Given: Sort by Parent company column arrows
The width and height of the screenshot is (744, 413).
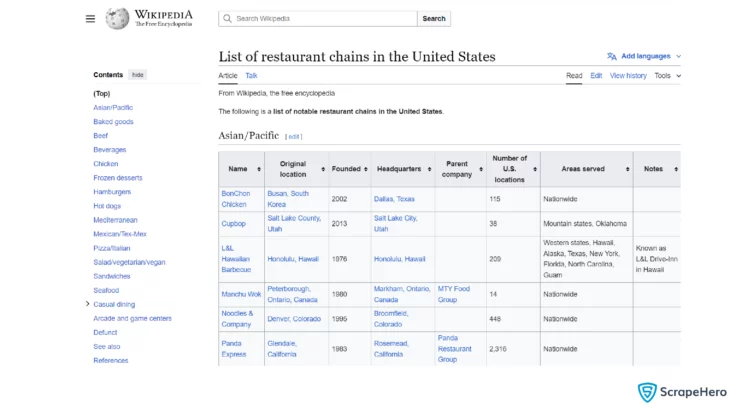Looking at the screenshot, I should tap(481, 169).
